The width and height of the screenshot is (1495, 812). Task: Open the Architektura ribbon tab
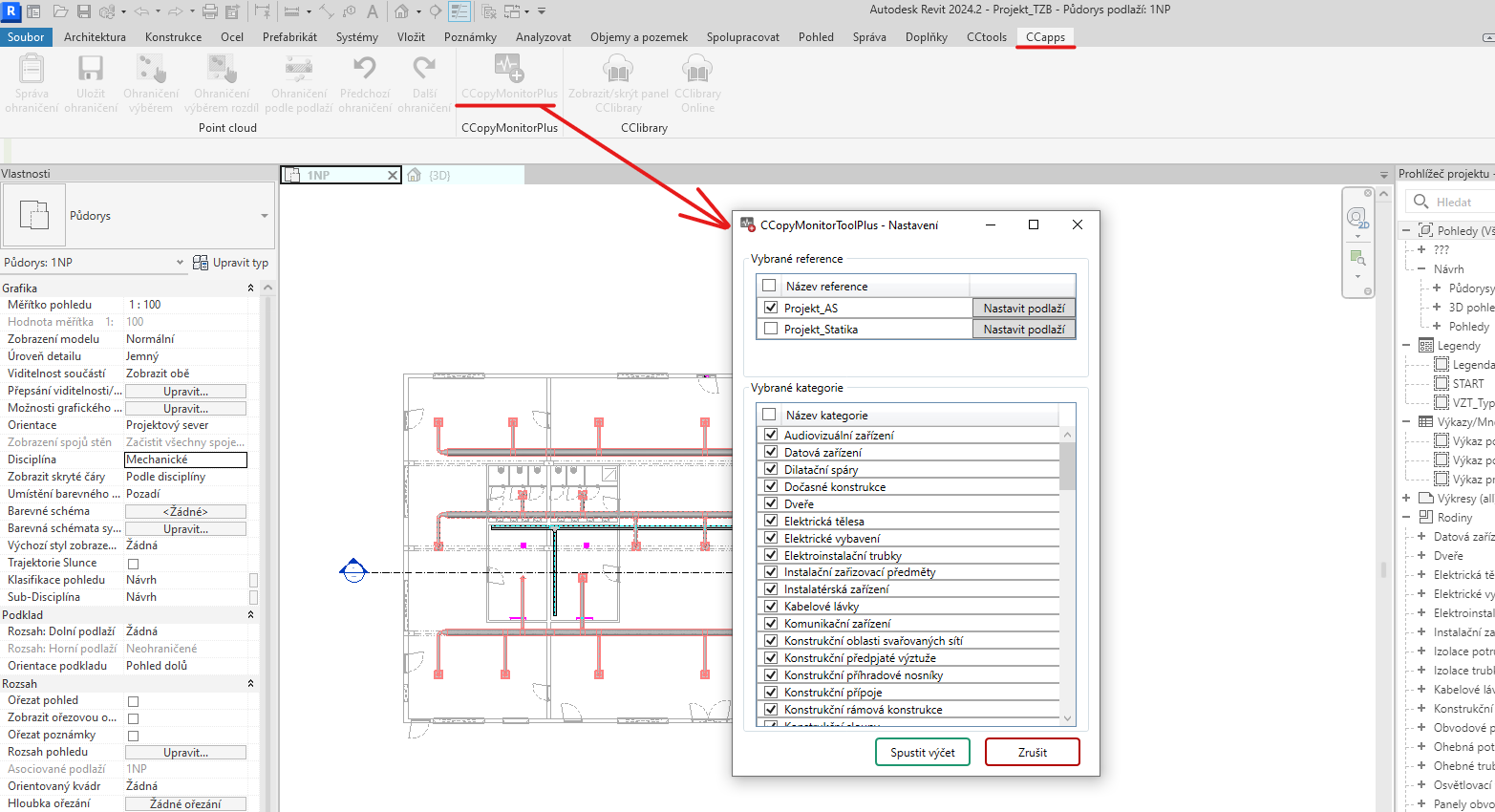[95, 37]
